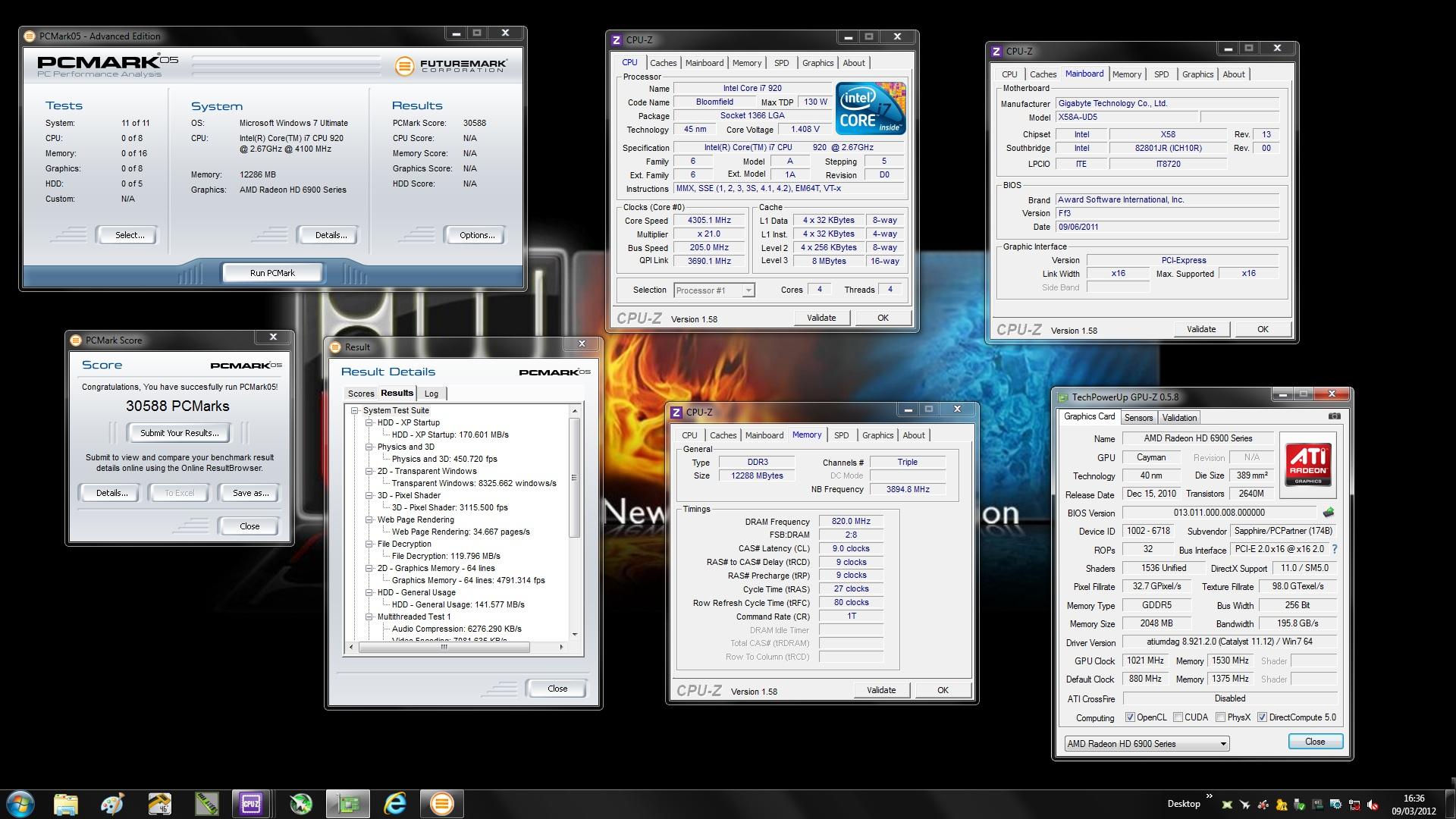
Task: Open Windows Explorer from the taskbar
Action: 66,804
